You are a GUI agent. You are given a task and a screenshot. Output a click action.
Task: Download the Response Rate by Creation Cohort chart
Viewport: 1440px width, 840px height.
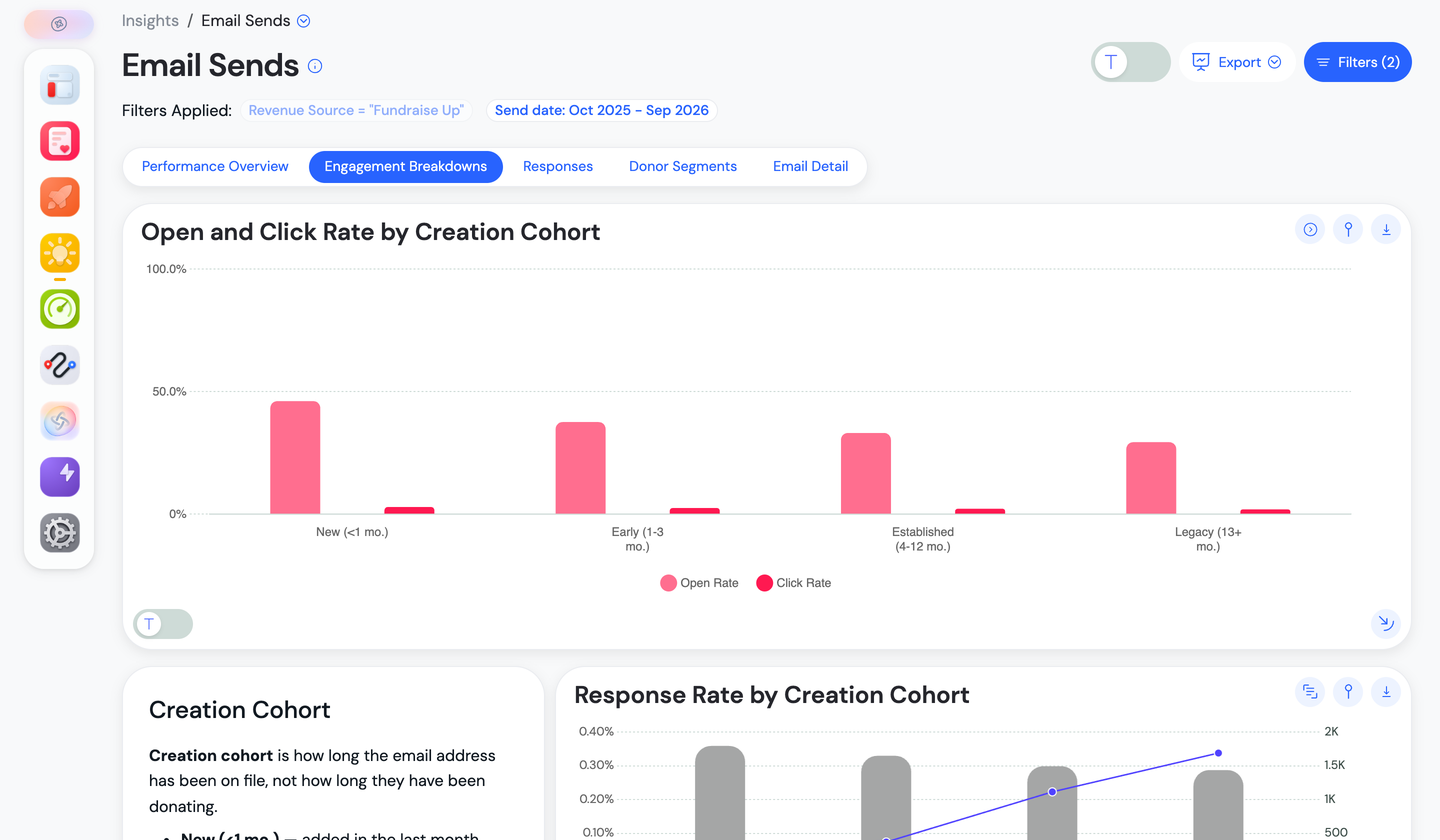click(x=1386, y=691)
